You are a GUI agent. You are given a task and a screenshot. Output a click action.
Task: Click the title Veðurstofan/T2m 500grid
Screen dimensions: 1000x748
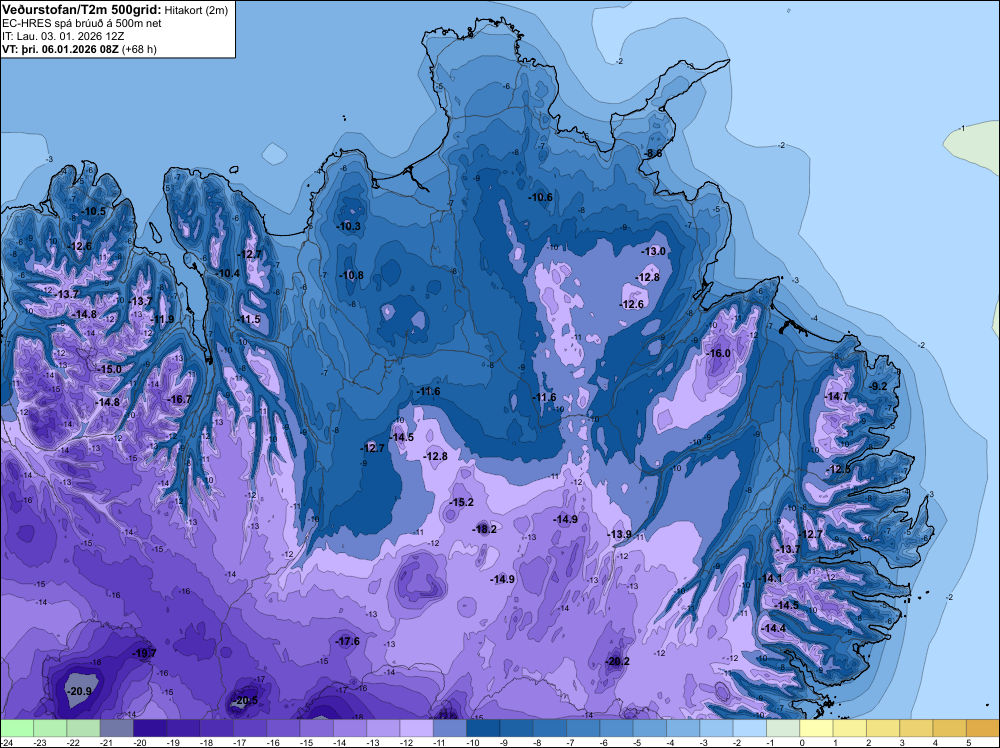coord(82,9)
